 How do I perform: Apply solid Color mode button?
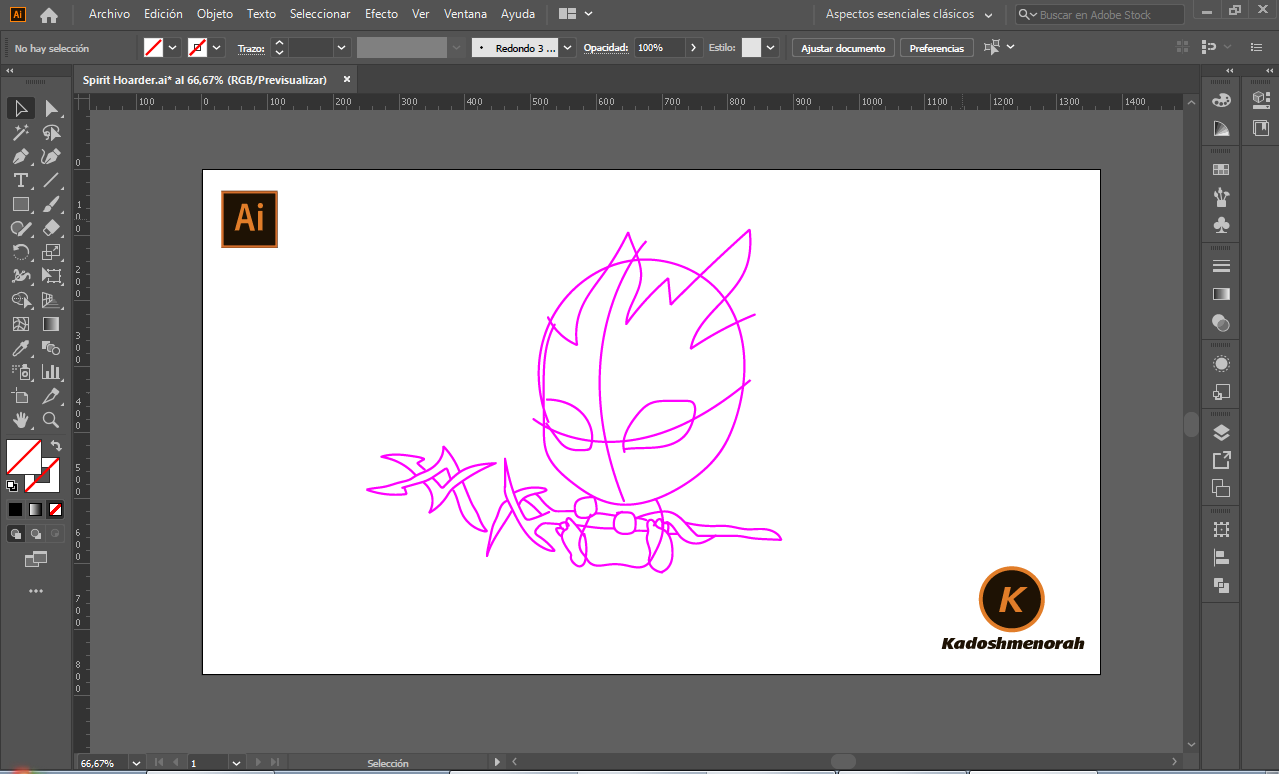click(16, 509)
